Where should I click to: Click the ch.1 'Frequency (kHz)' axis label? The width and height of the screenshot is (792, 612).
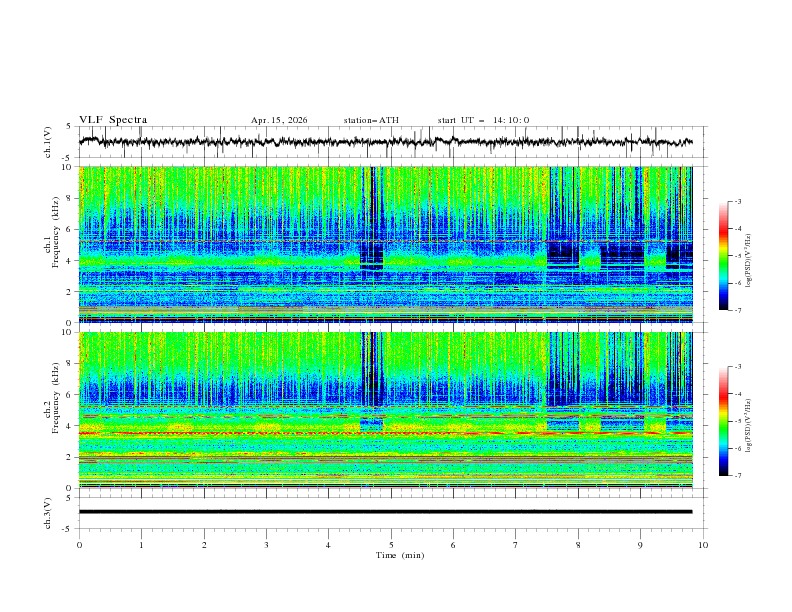(55, 233)
